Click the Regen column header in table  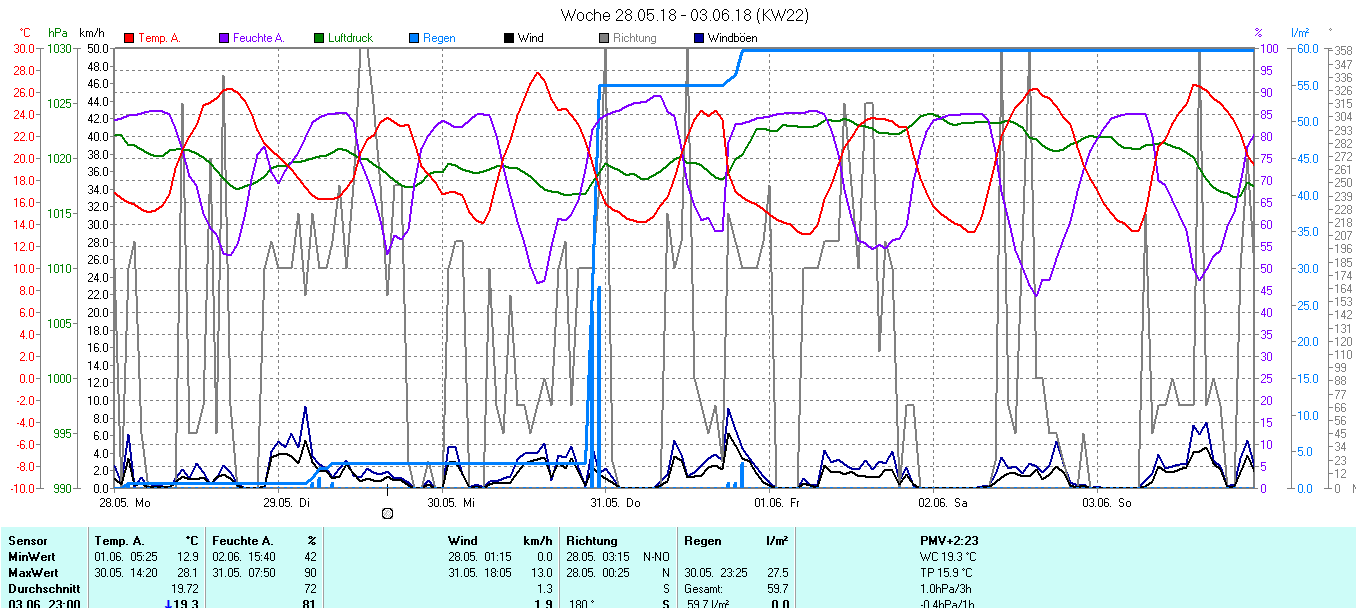702,541
